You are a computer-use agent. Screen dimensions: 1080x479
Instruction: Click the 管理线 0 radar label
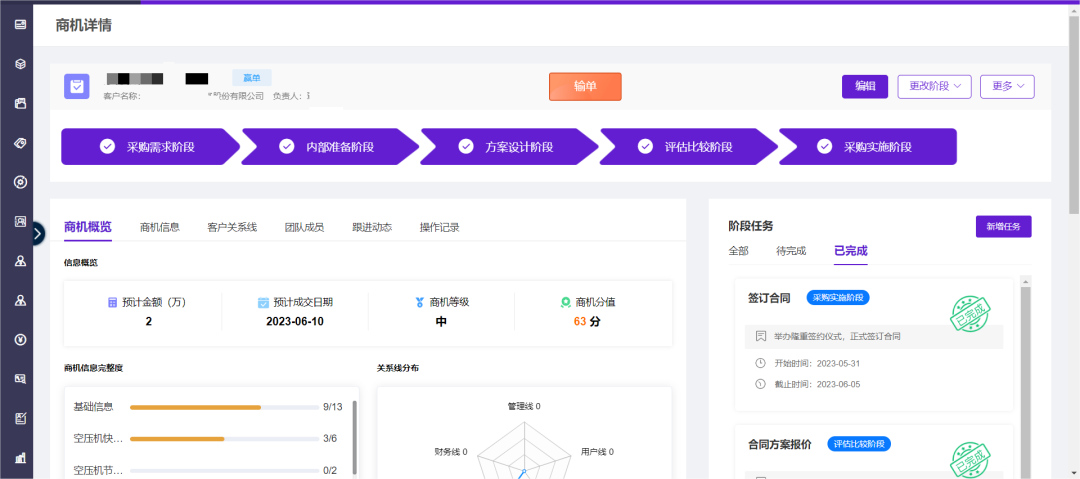pyautogui.click(x=524, y=407)
